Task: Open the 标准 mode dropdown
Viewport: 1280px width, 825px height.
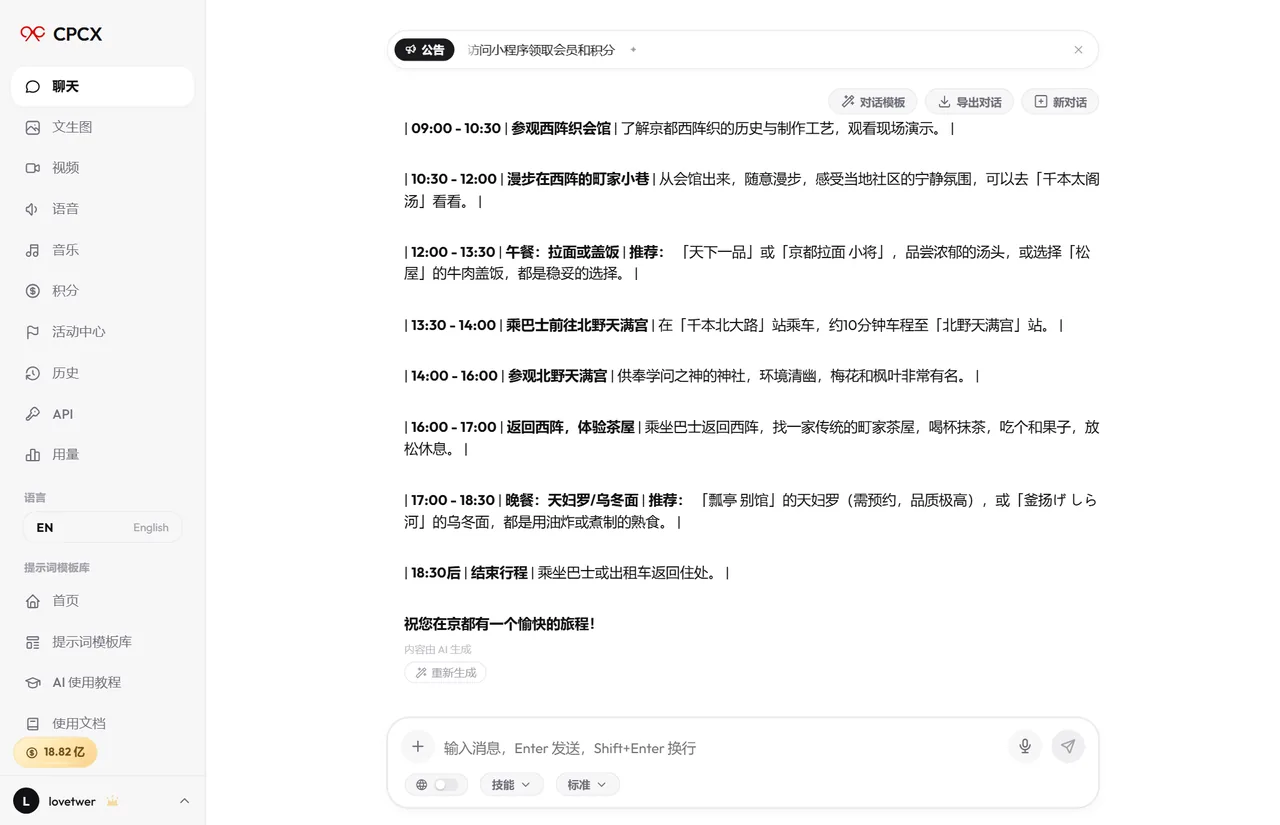Action: pos(588,785)
